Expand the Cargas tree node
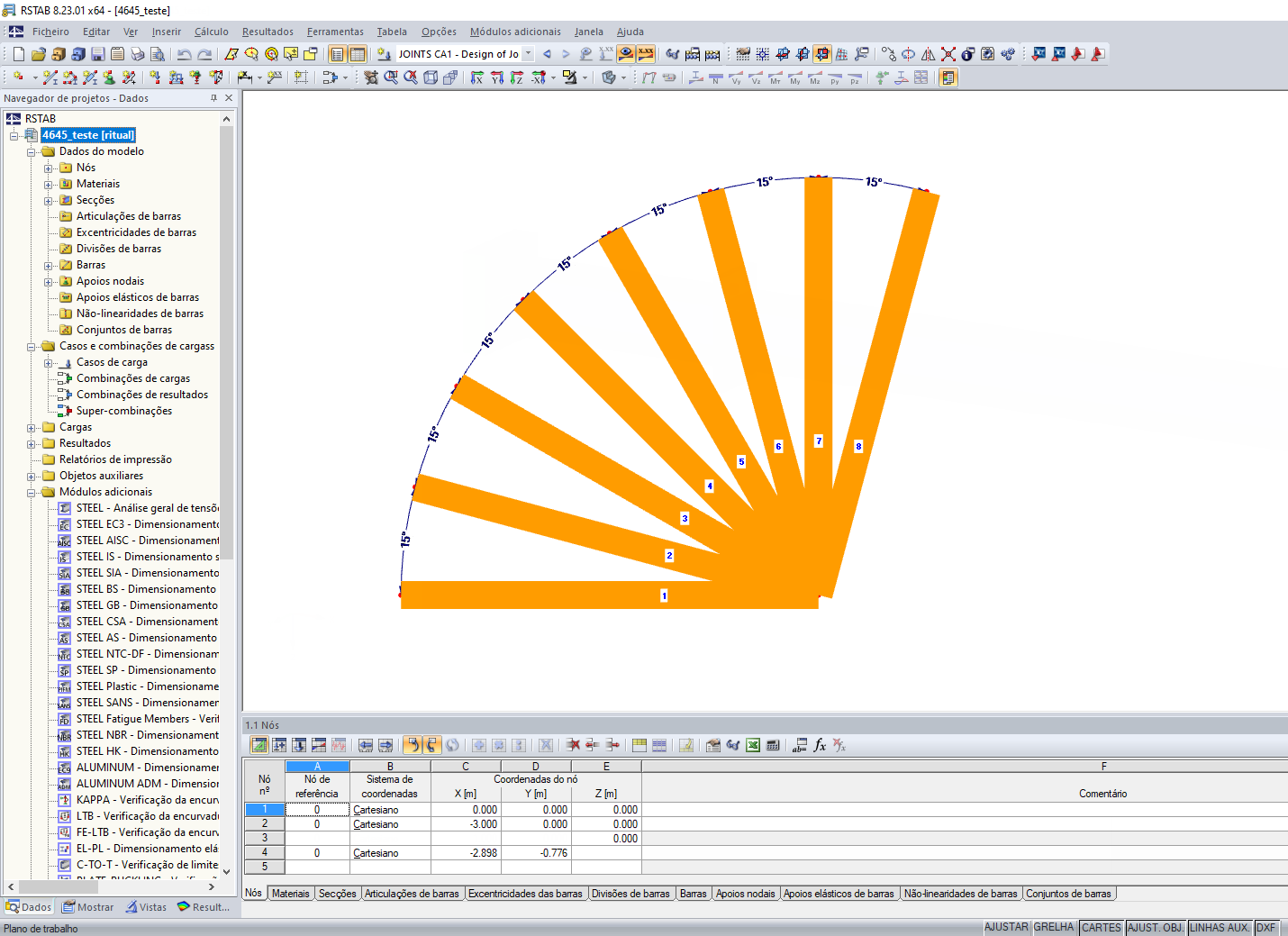Screen dimensions: 1288x936 click(x=32, y=428)
